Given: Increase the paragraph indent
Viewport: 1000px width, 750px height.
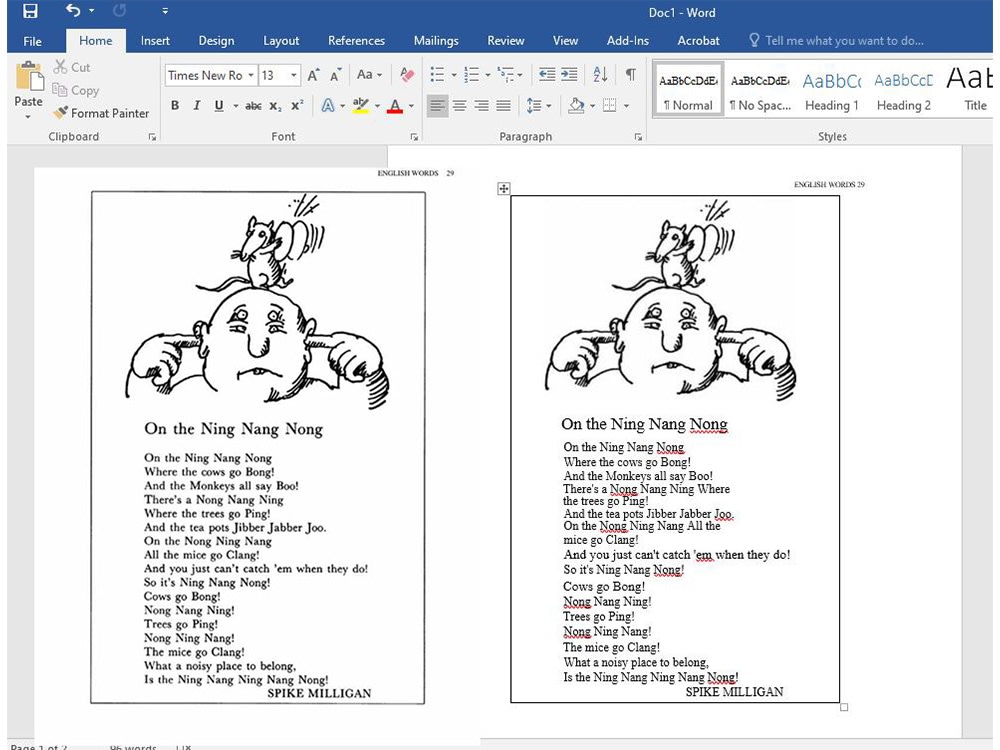Looking at the screenshot, I should (569, 75).
